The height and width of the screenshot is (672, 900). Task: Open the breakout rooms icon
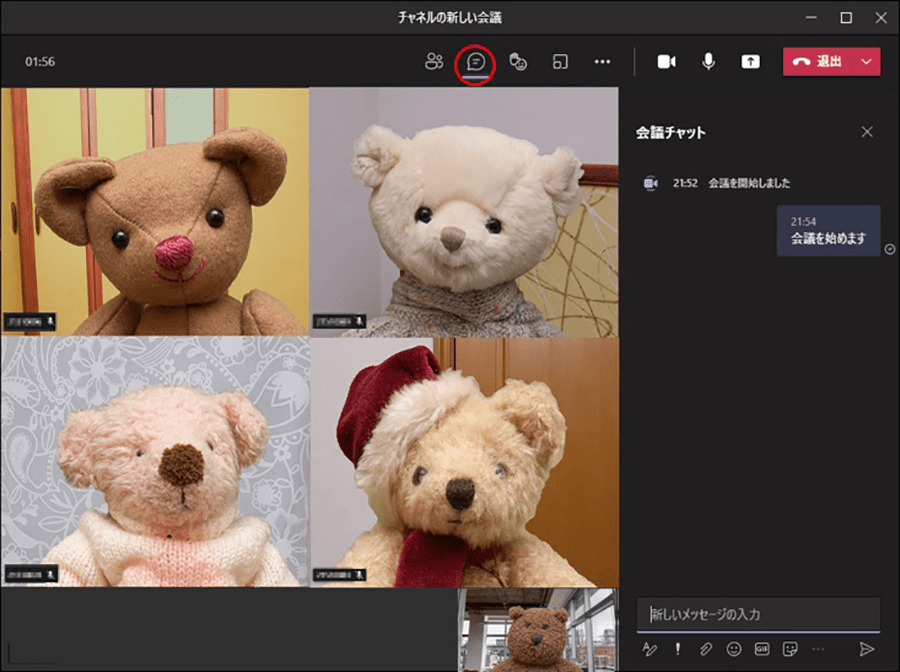point(560,62)
